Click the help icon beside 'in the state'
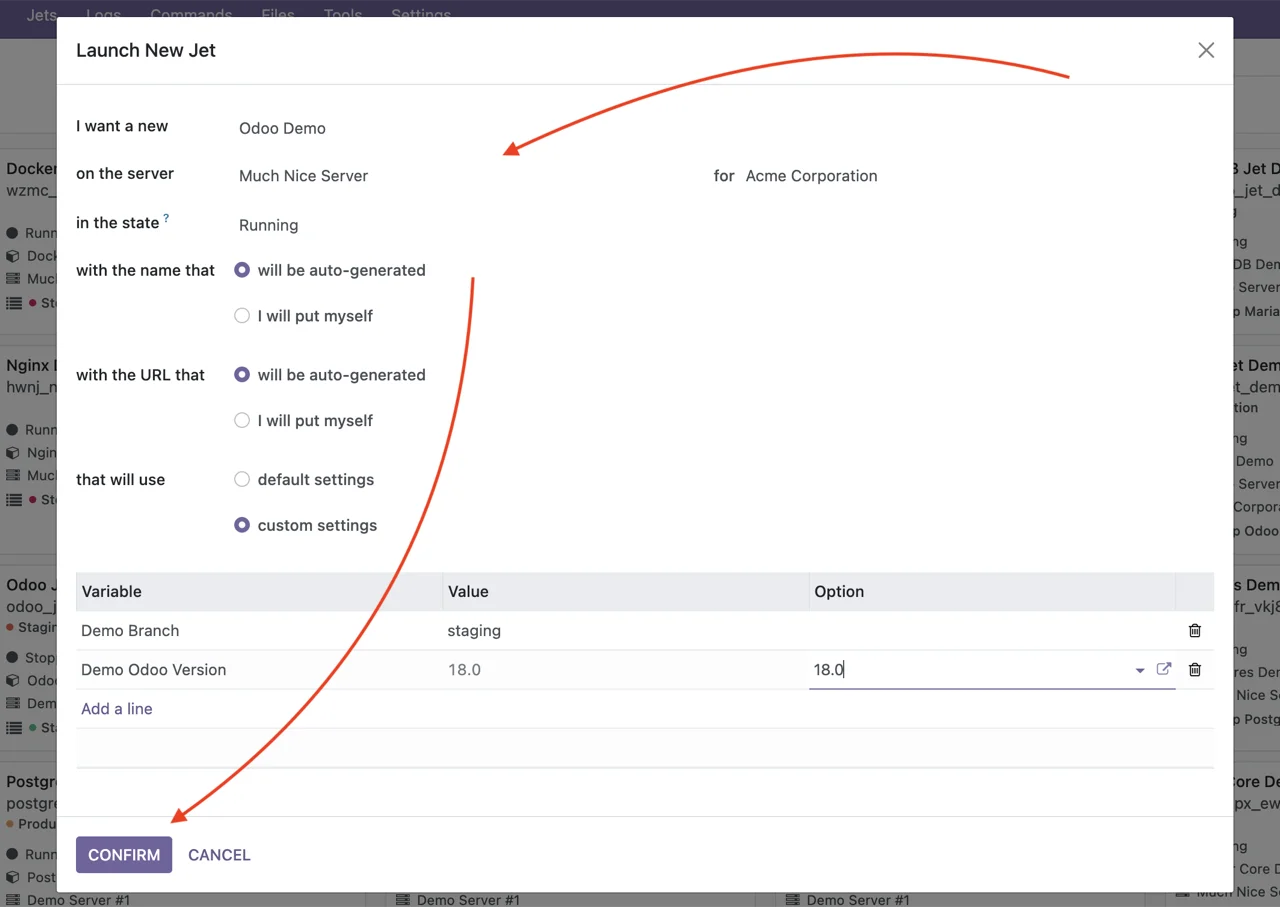Viewport: 1280px width, 907px height. tap(166, 218)
